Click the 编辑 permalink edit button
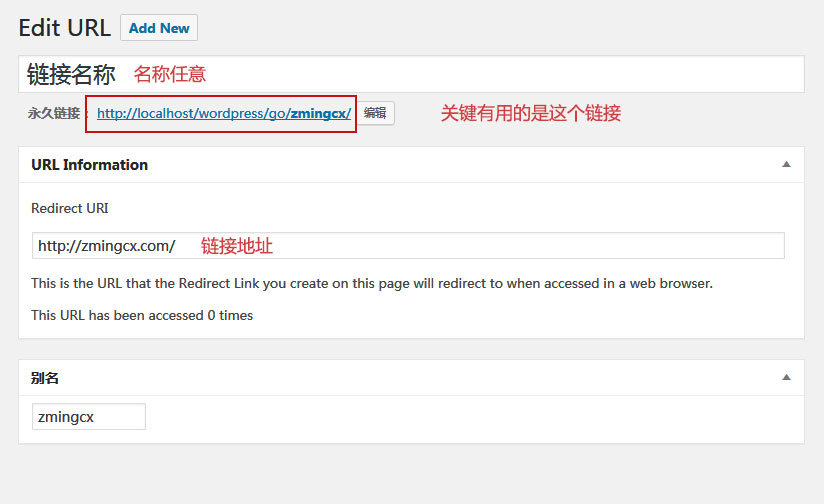 click(375, 113)
